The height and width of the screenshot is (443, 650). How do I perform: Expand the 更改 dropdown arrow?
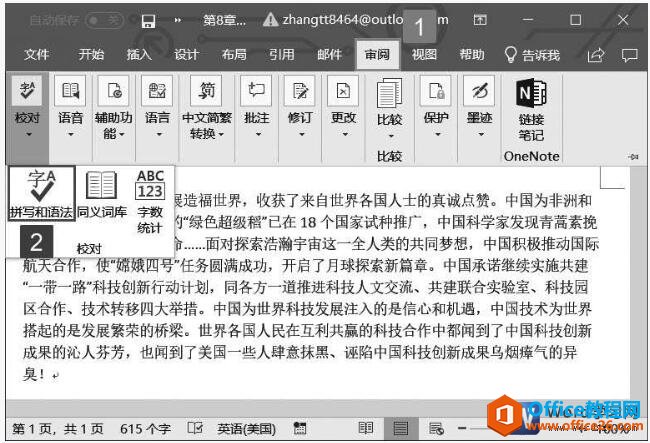coord(345,134)
